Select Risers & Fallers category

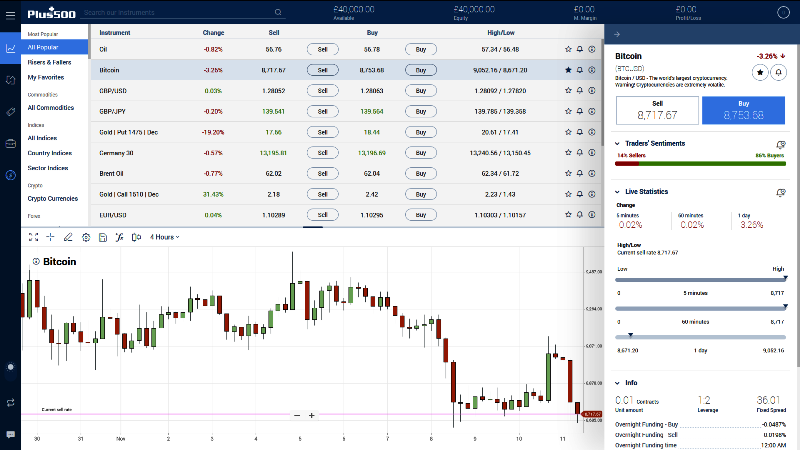(x=49, y=62)
